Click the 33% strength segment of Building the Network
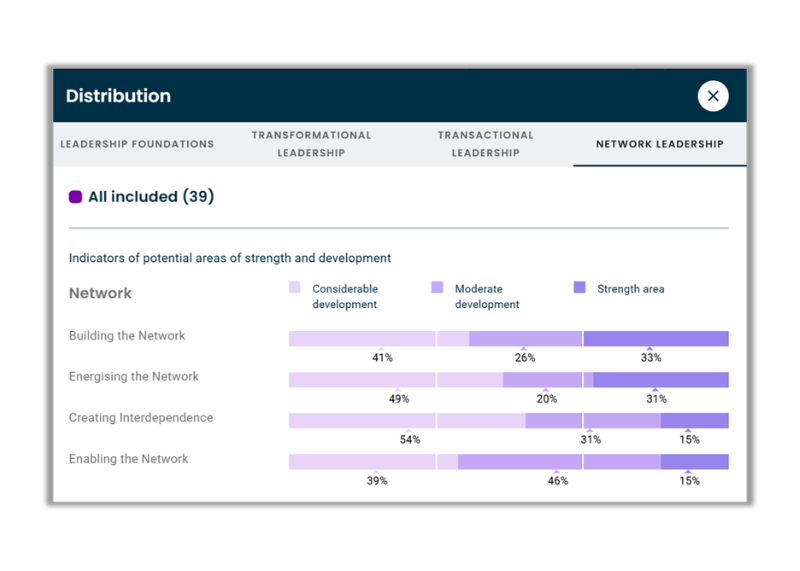Viewport: 800px width, 571px height. [x=655, y=339]
